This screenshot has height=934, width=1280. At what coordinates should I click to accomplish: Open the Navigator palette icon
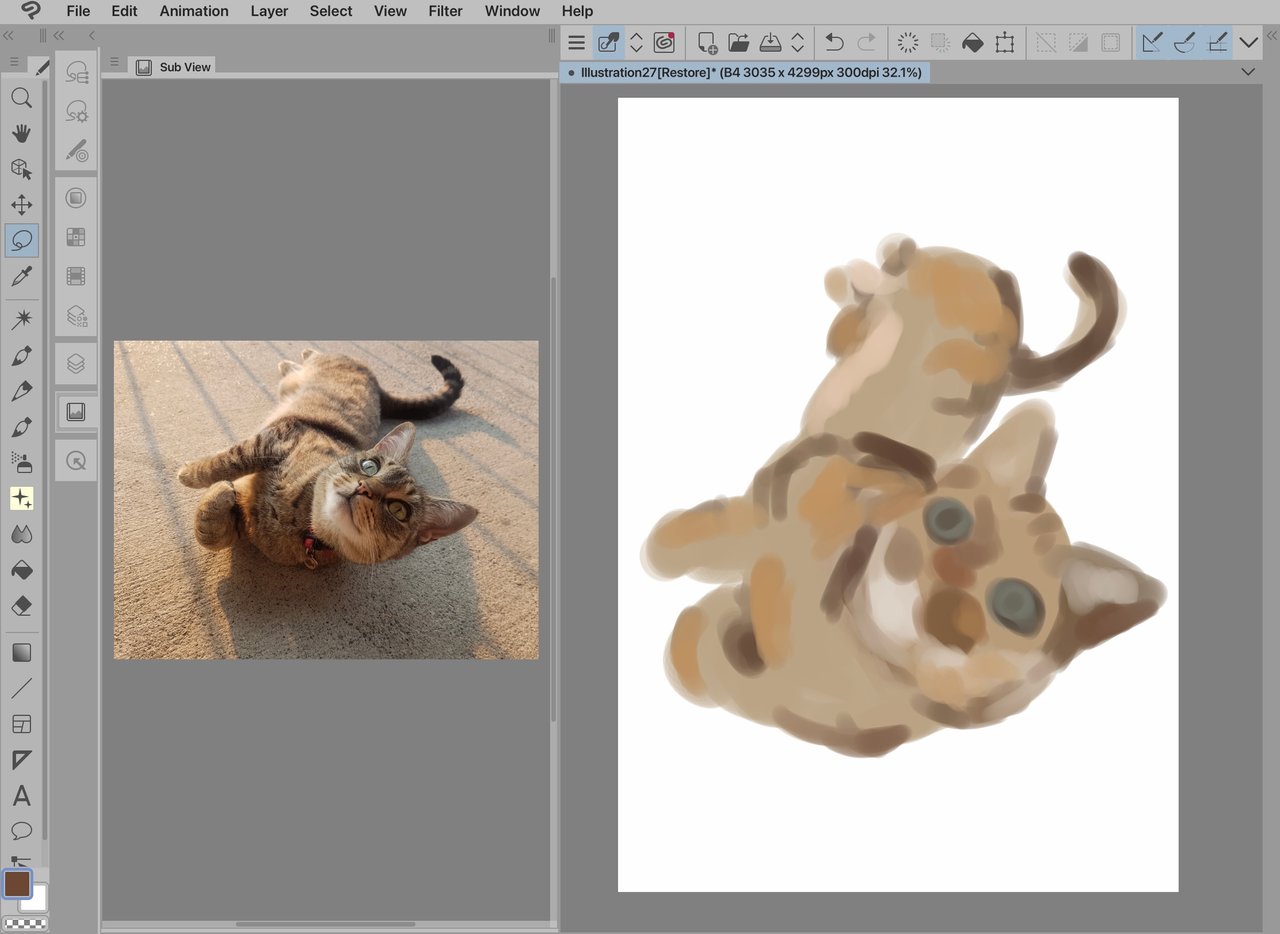[76, 460]
